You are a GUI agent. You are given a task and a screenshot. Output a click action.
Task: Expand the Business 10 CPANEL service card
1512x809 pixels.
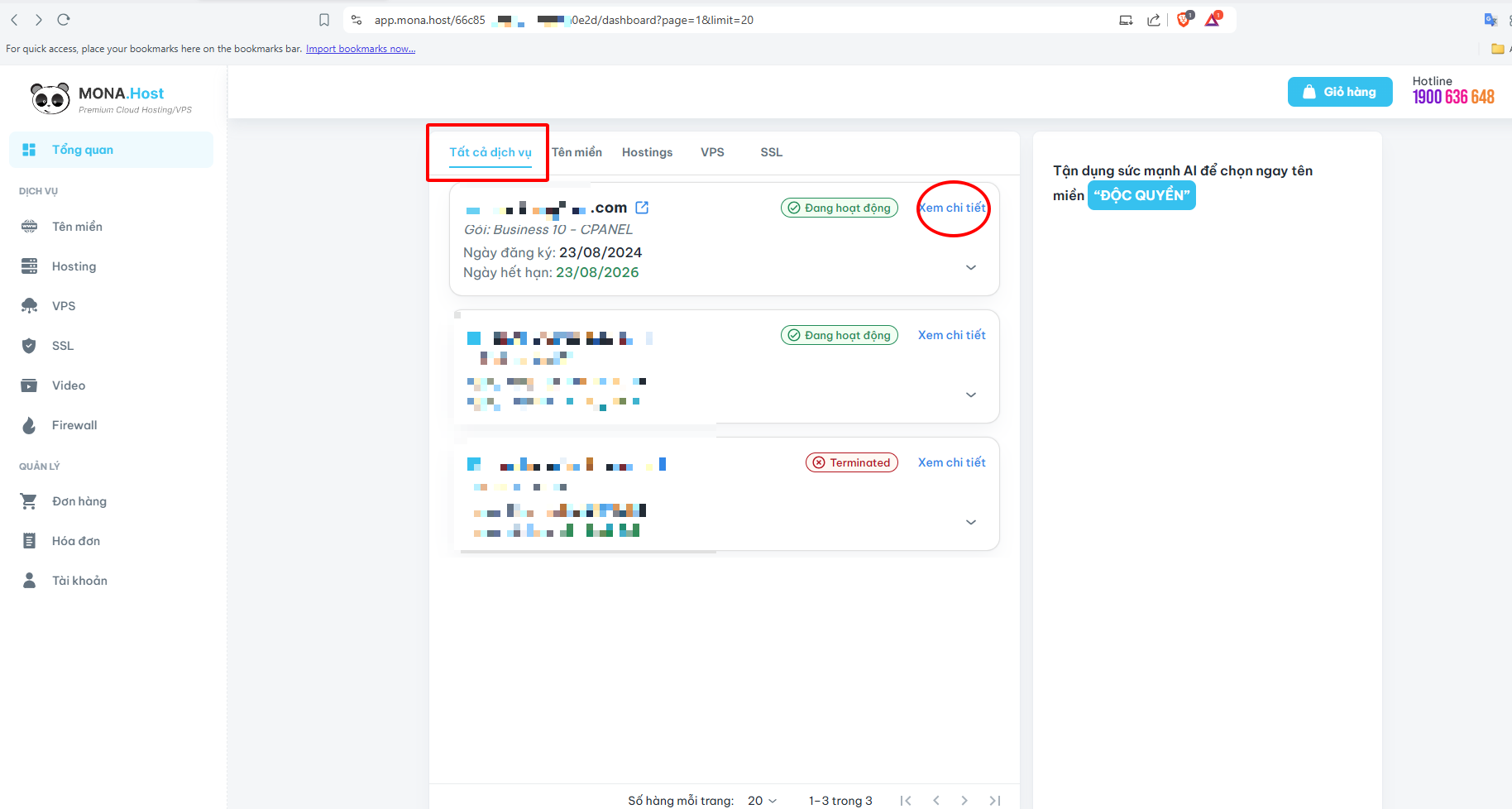[x=971, y=267]
